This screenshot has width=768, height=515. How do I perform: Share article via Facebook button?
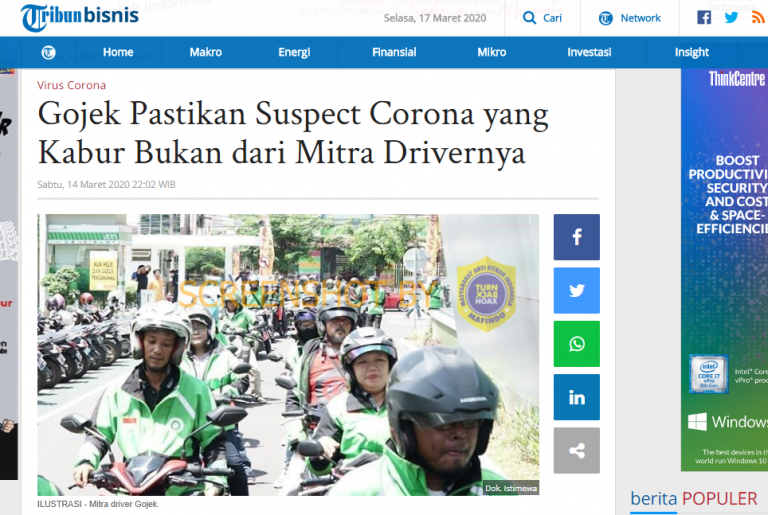click(576, 237)
